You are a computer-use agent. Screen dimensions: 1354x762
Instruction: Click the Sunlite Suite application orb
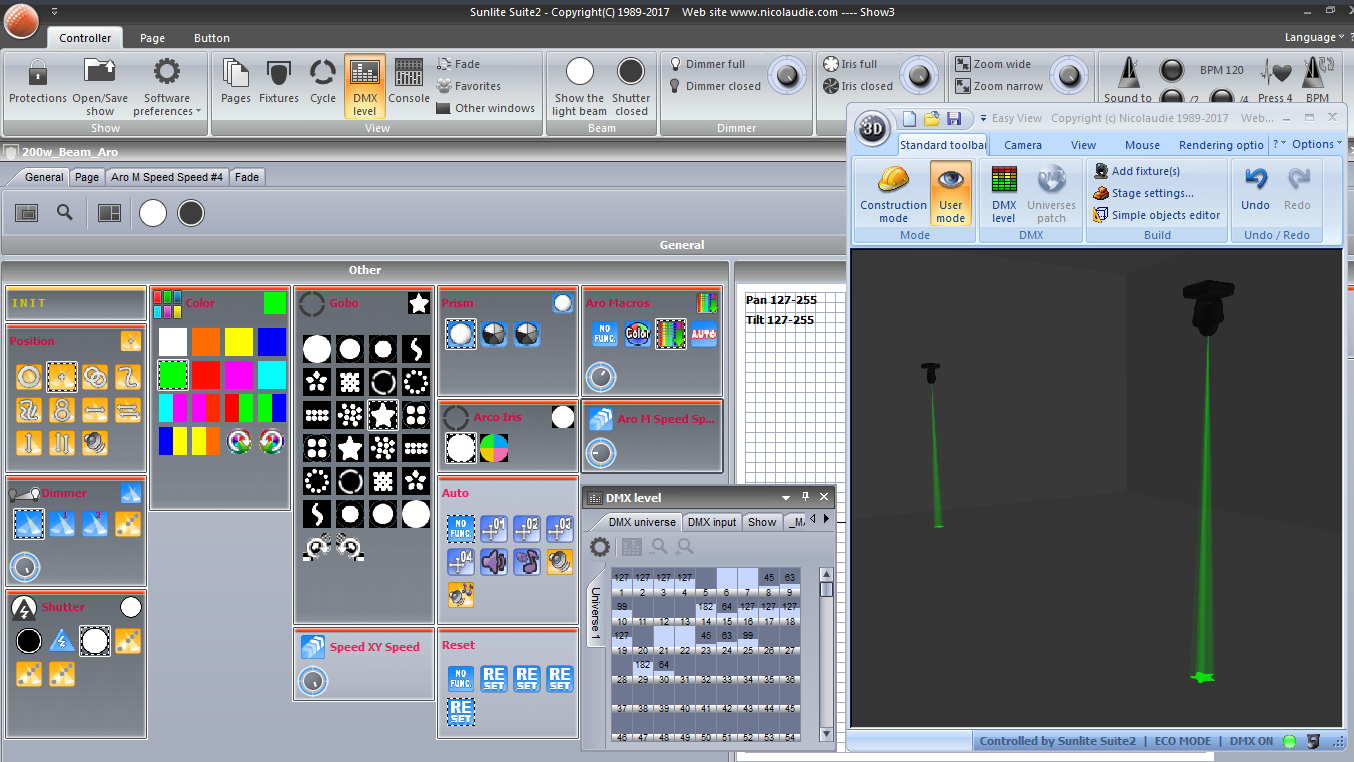[21, 21]
